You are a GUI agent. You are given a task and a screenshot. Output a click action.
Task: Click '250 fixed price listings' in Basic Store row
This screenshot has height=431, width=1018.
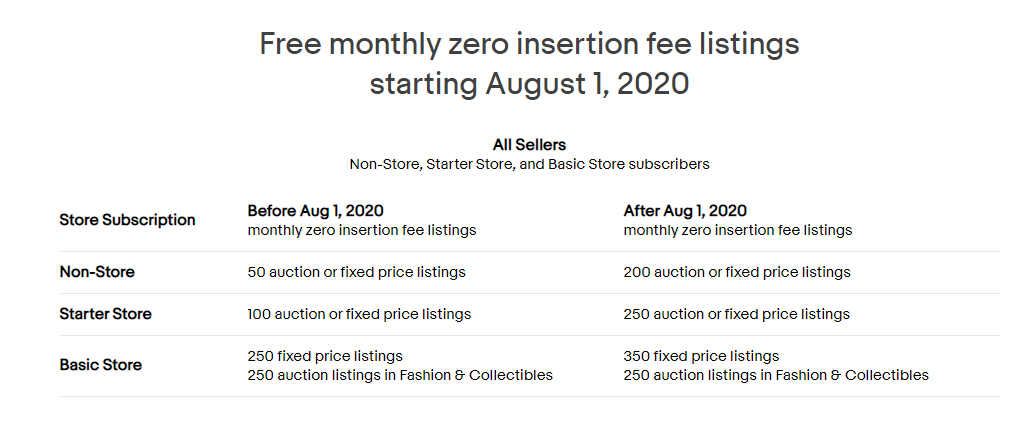click(x=325, y=356)
